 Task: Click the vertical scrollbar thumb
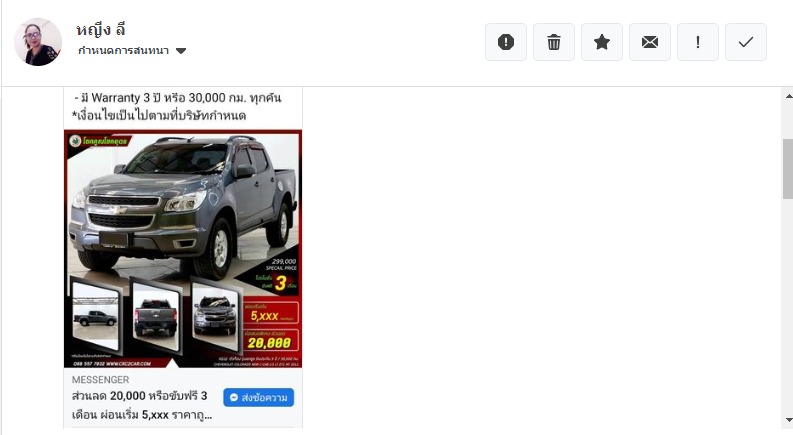click(x=788, y=169)
